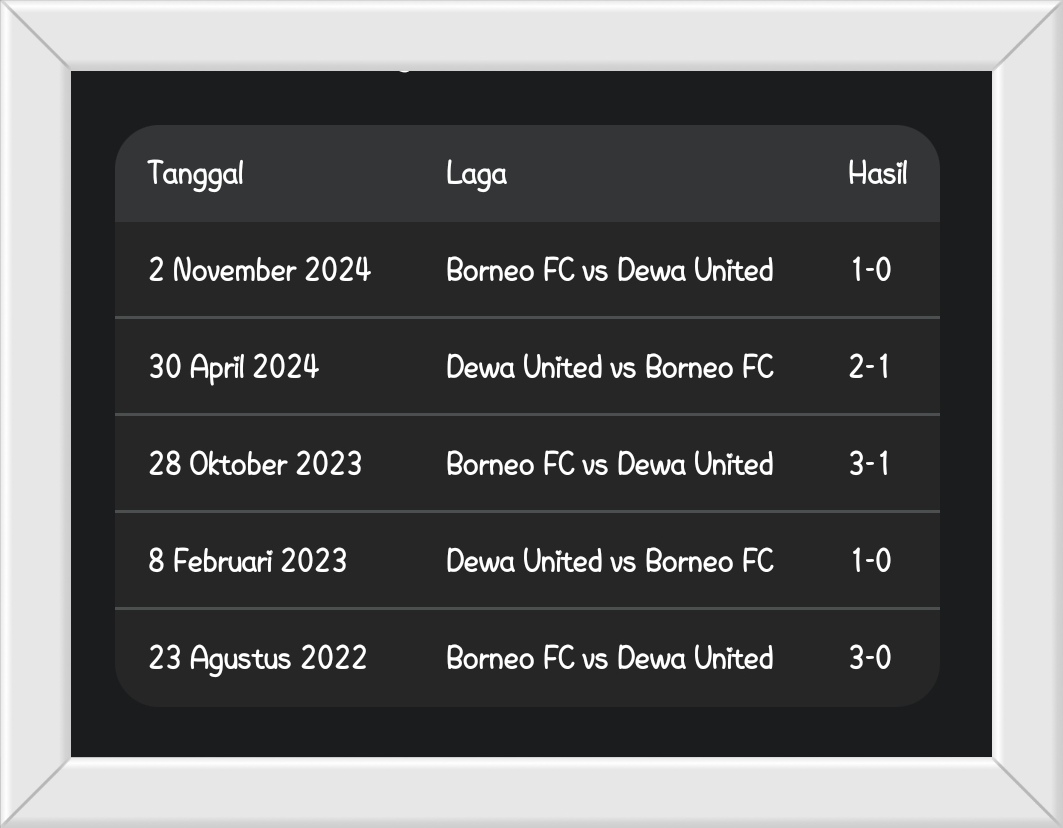The height and width of the screenshot is (828, 1063).
Task: Select the 30 April 2024 date cell
Action: (x=233, y=367)
